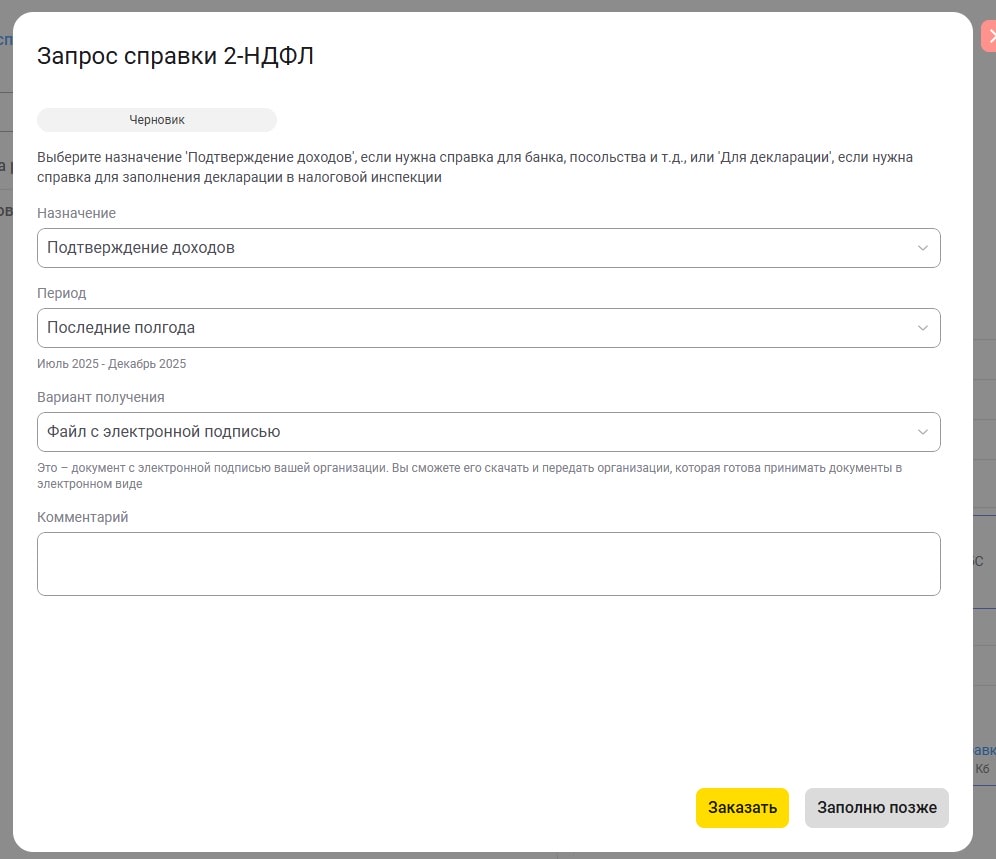
Task: Click the partially visible blue link behind dialog
Action: pyautogui.click(x=984, y=750)
